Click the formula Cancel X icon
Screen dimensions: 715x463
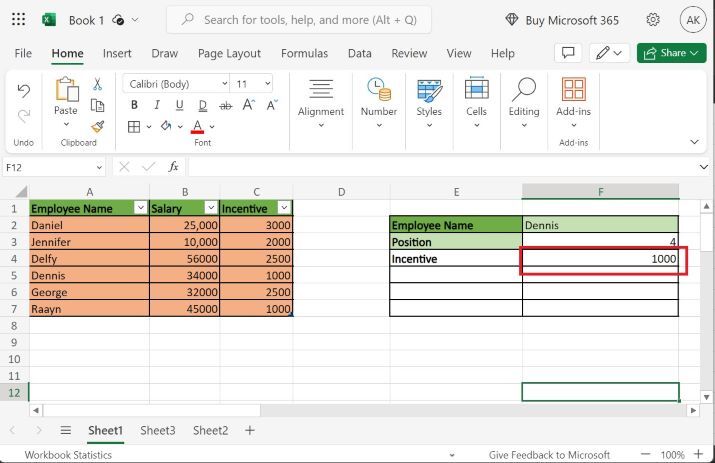(x=124, y=167)
